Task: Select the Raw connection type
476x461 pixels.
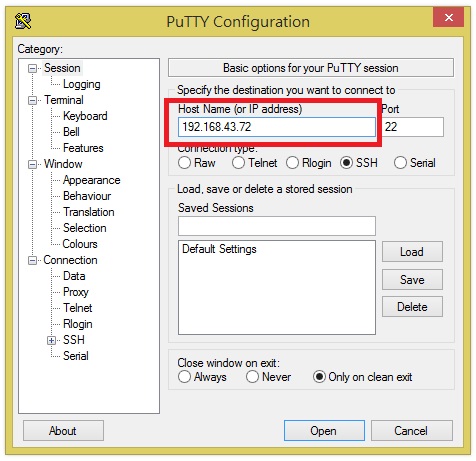Action: [x=184, y=163]
